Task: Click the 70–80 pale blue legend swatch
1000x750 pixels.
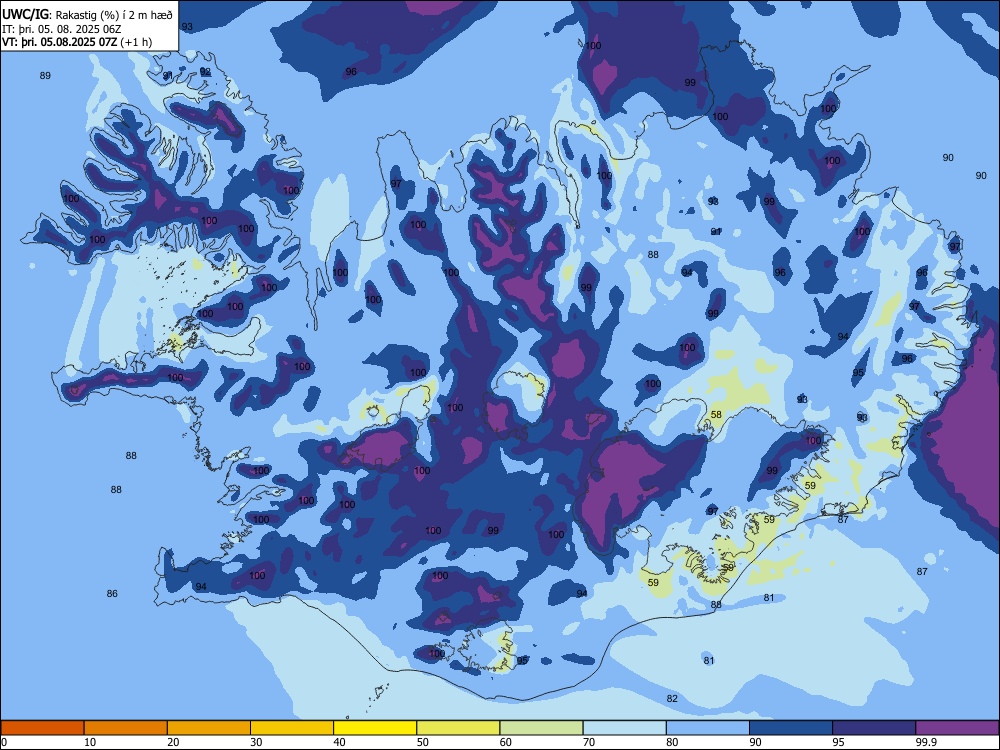Action: 625,728
